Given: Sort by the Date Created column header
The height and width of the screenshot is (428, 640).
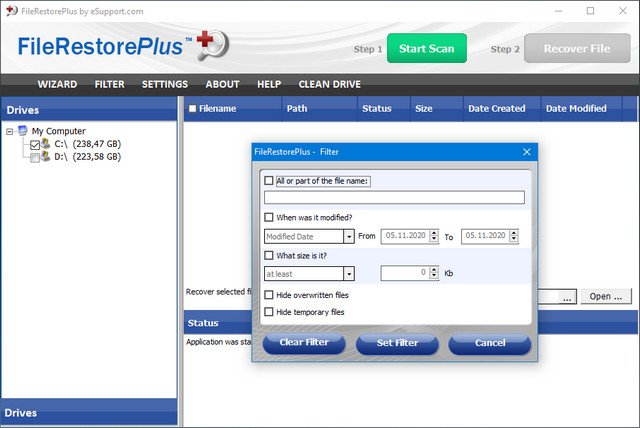Looking at the screenshot, I should coord(502,109).
